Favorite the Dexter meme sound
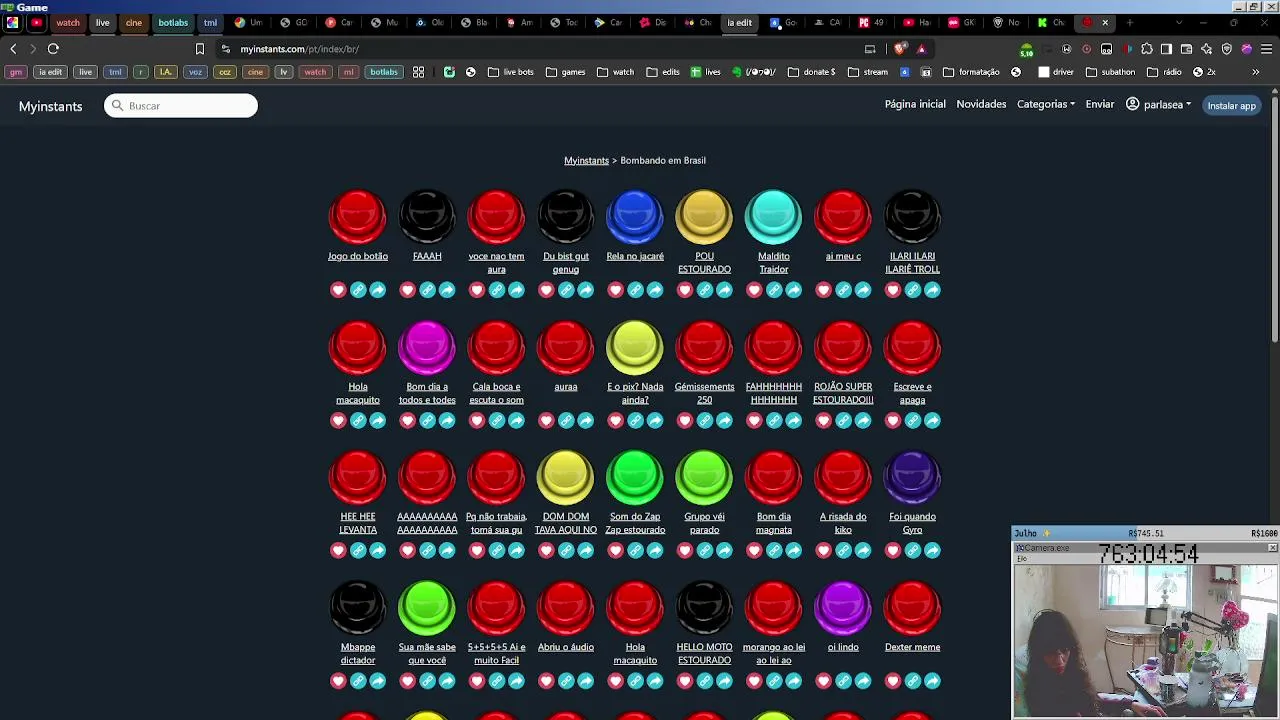This screenshot has height=720, width=1280. (893, 681)
